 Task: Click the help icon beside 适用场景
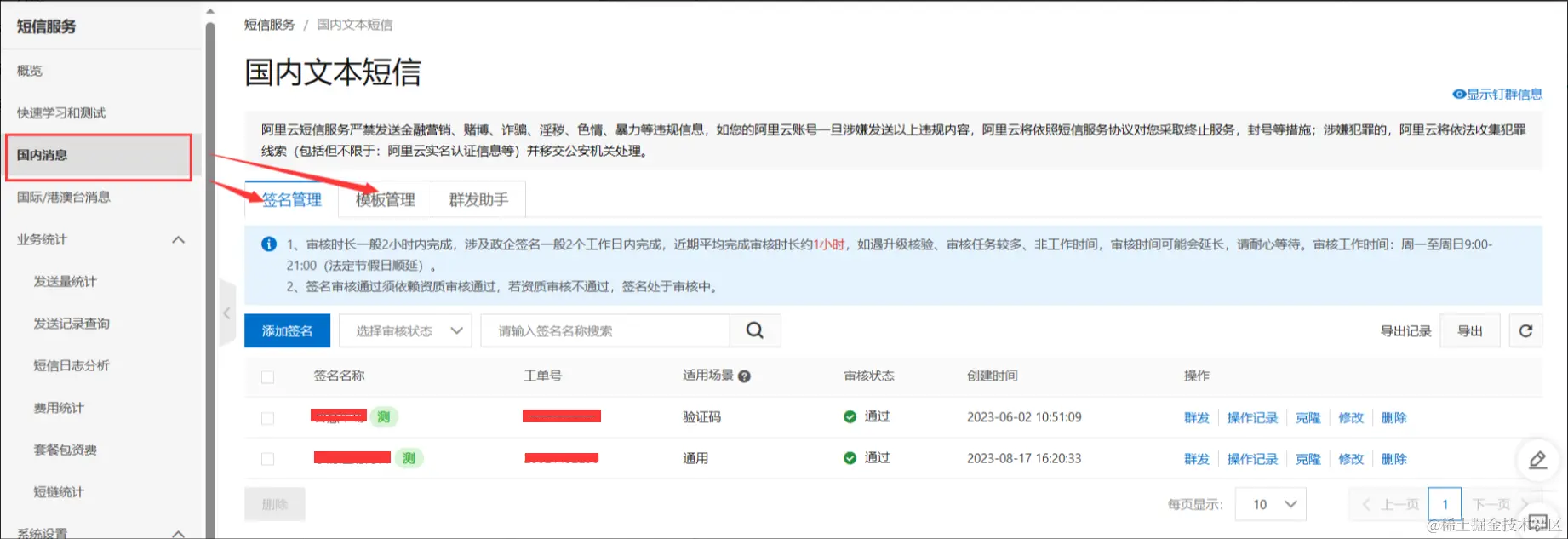point(744,376)
